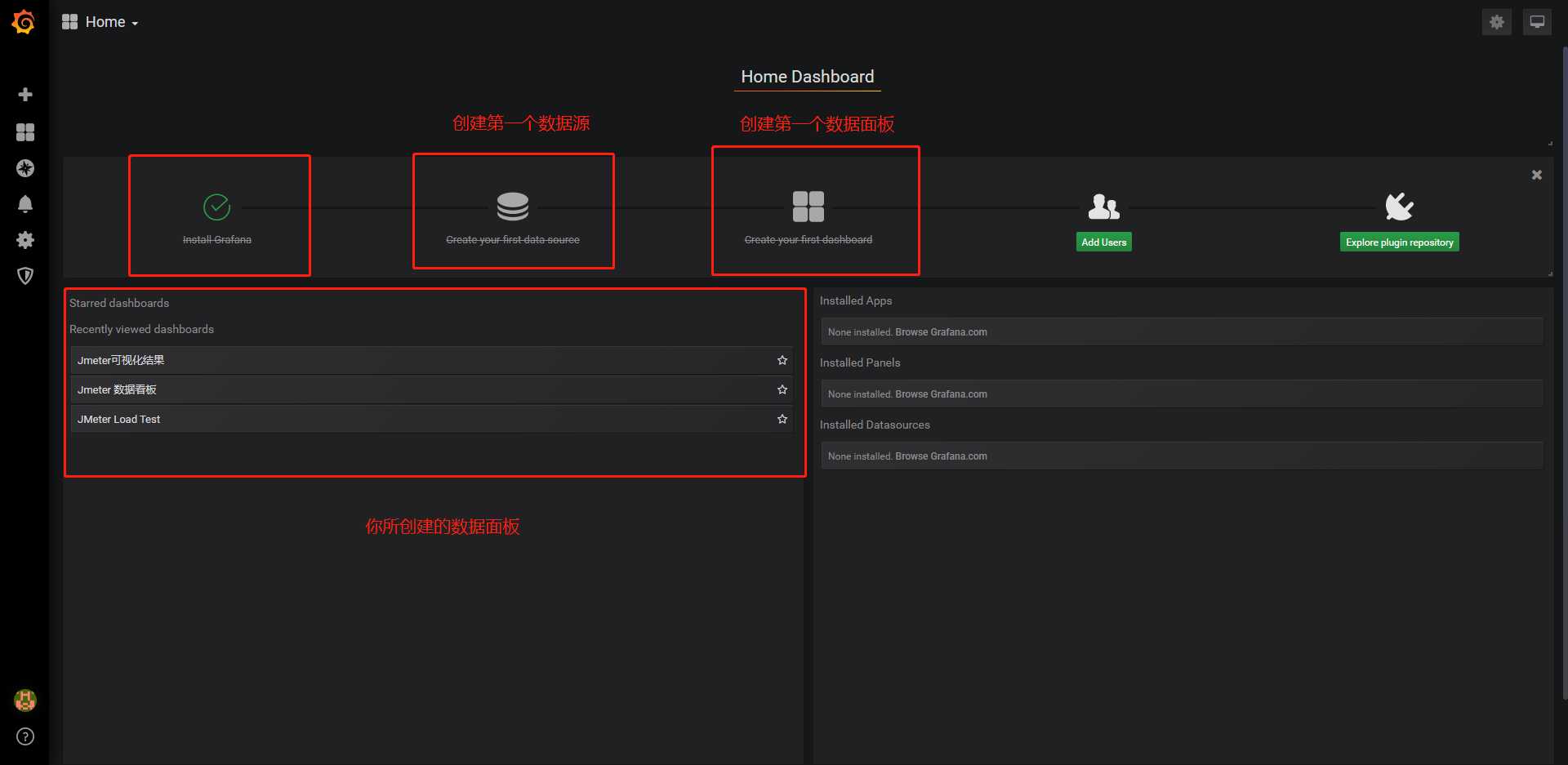Screen dimensions: 1568x765
Task: Click the page vertical scrollbar
Action: coord(1565,371)
